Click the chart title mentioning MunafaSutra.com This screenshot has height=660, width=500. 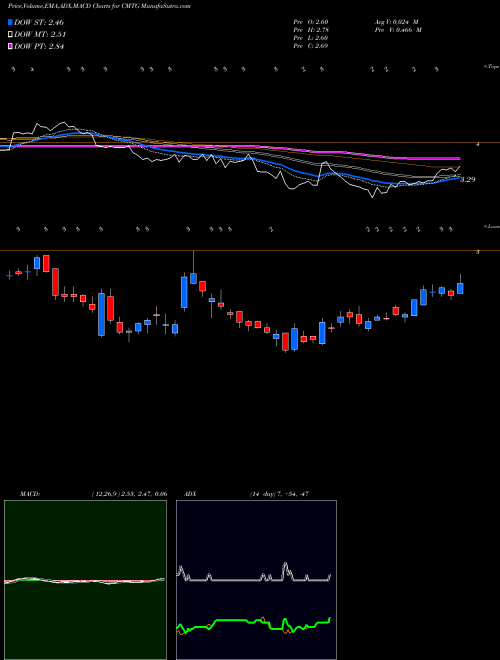point(99,6)
